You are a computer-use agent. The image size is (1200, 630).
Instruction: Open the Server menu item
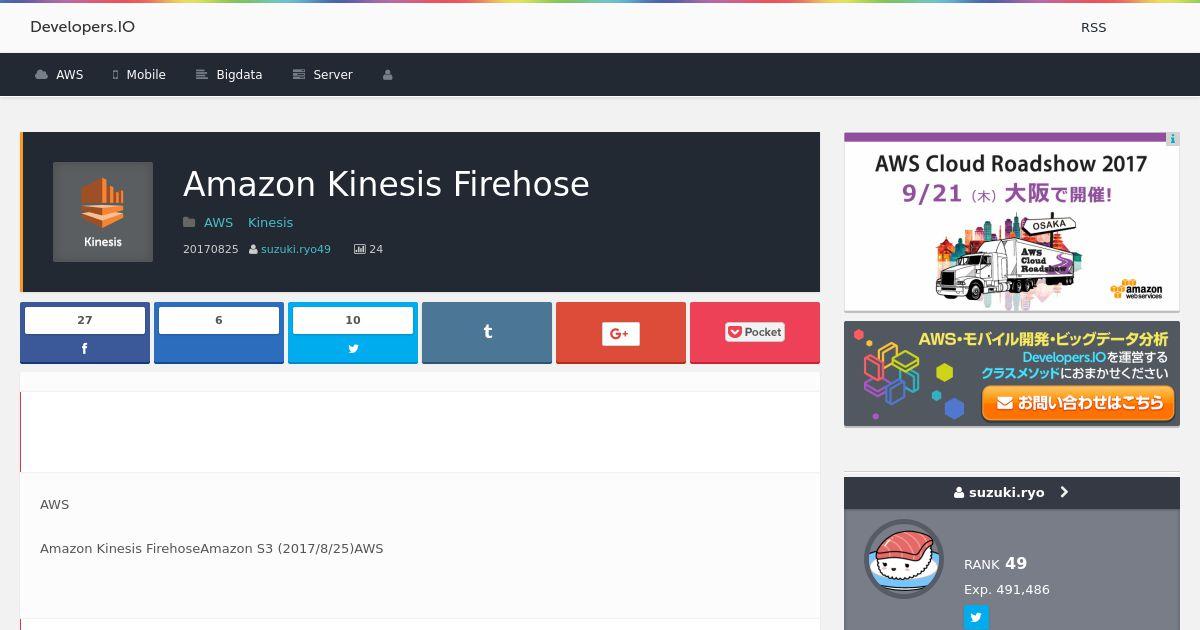click(x=322, y=75)
